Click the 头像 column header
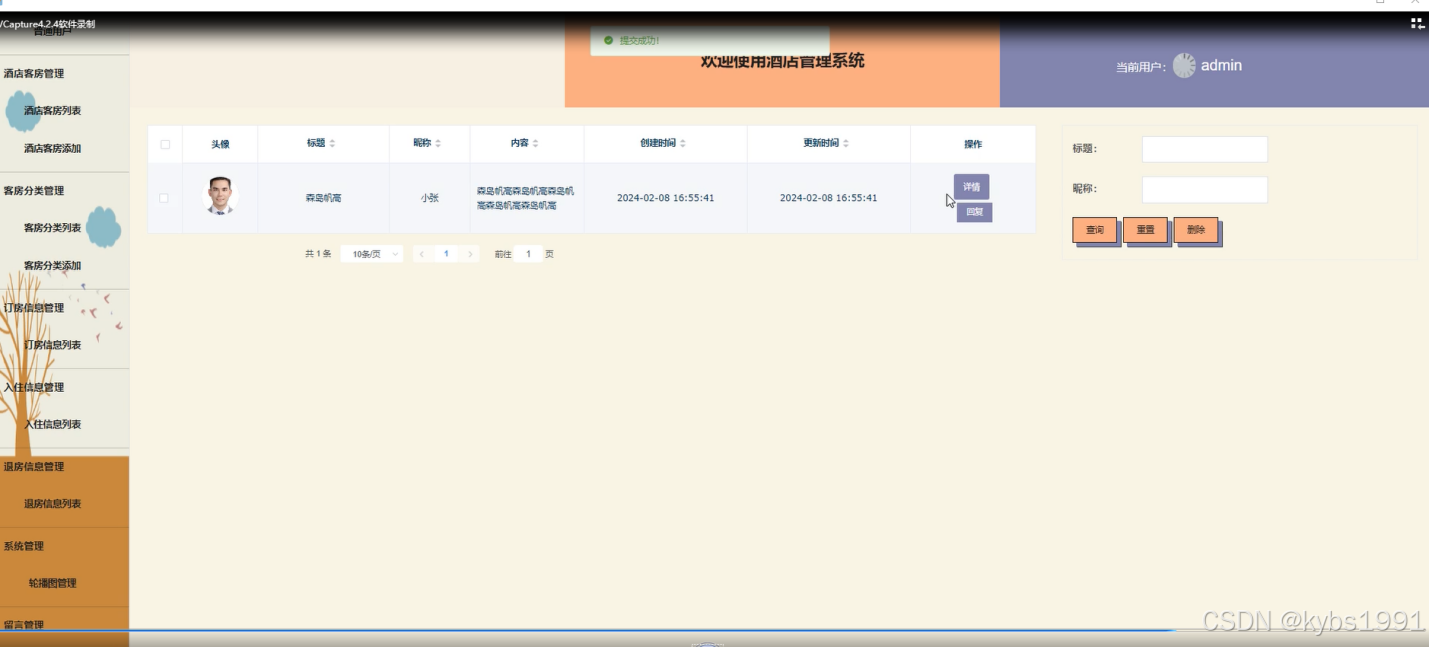The image size is (1429, 647). (220, 144)
